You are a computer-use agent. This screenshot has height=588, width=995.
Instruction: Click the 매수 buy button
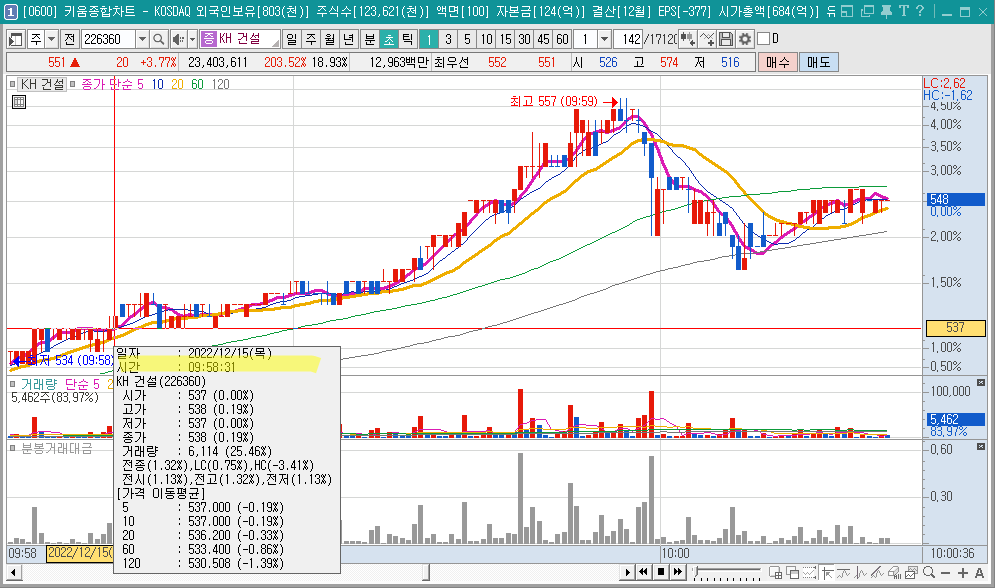pyautogui.click(x=777, y=62)
